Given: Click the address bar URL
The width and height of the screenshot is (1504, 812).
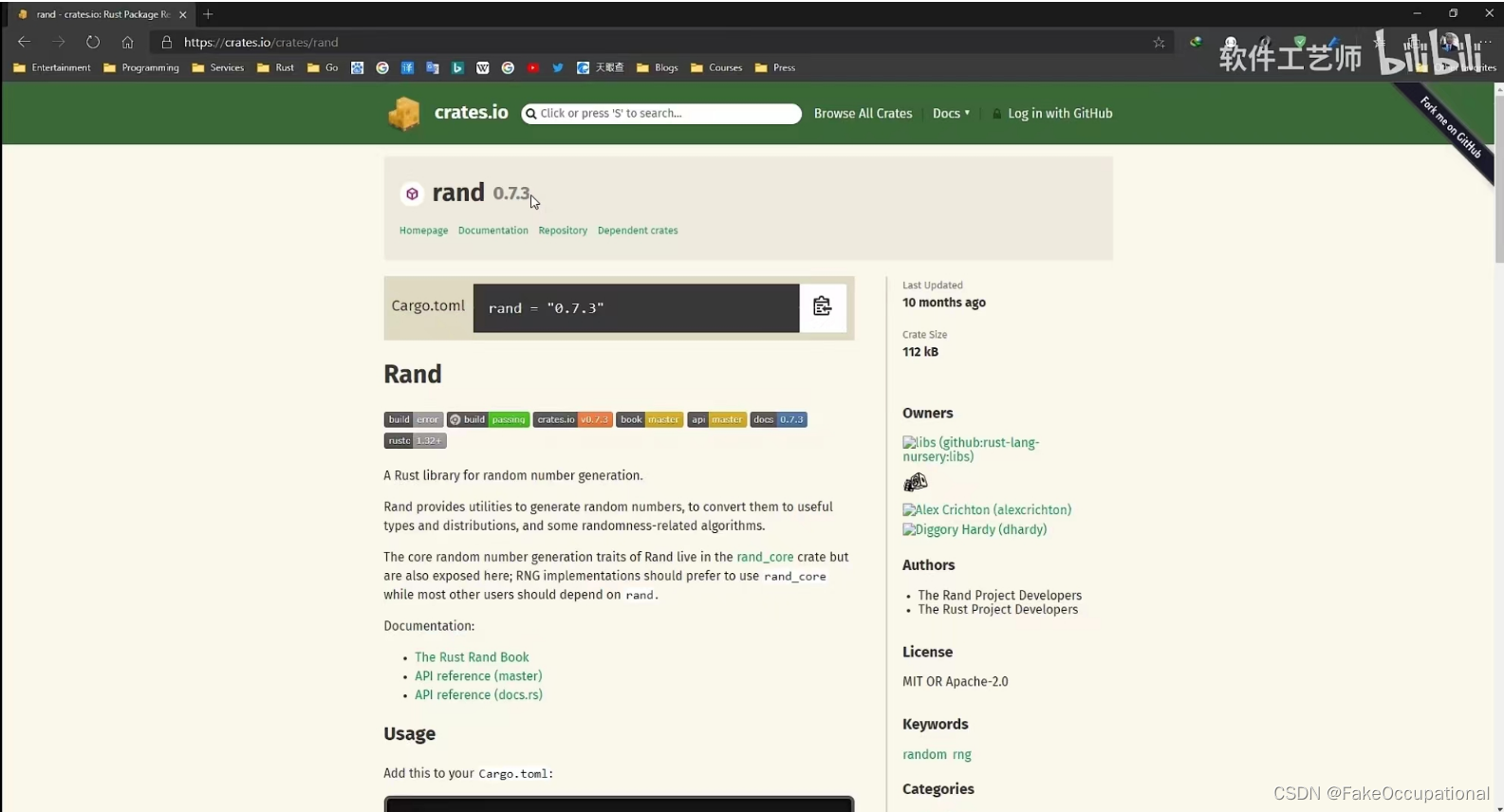Looking at the screenshot, I should tap(261, 42).
